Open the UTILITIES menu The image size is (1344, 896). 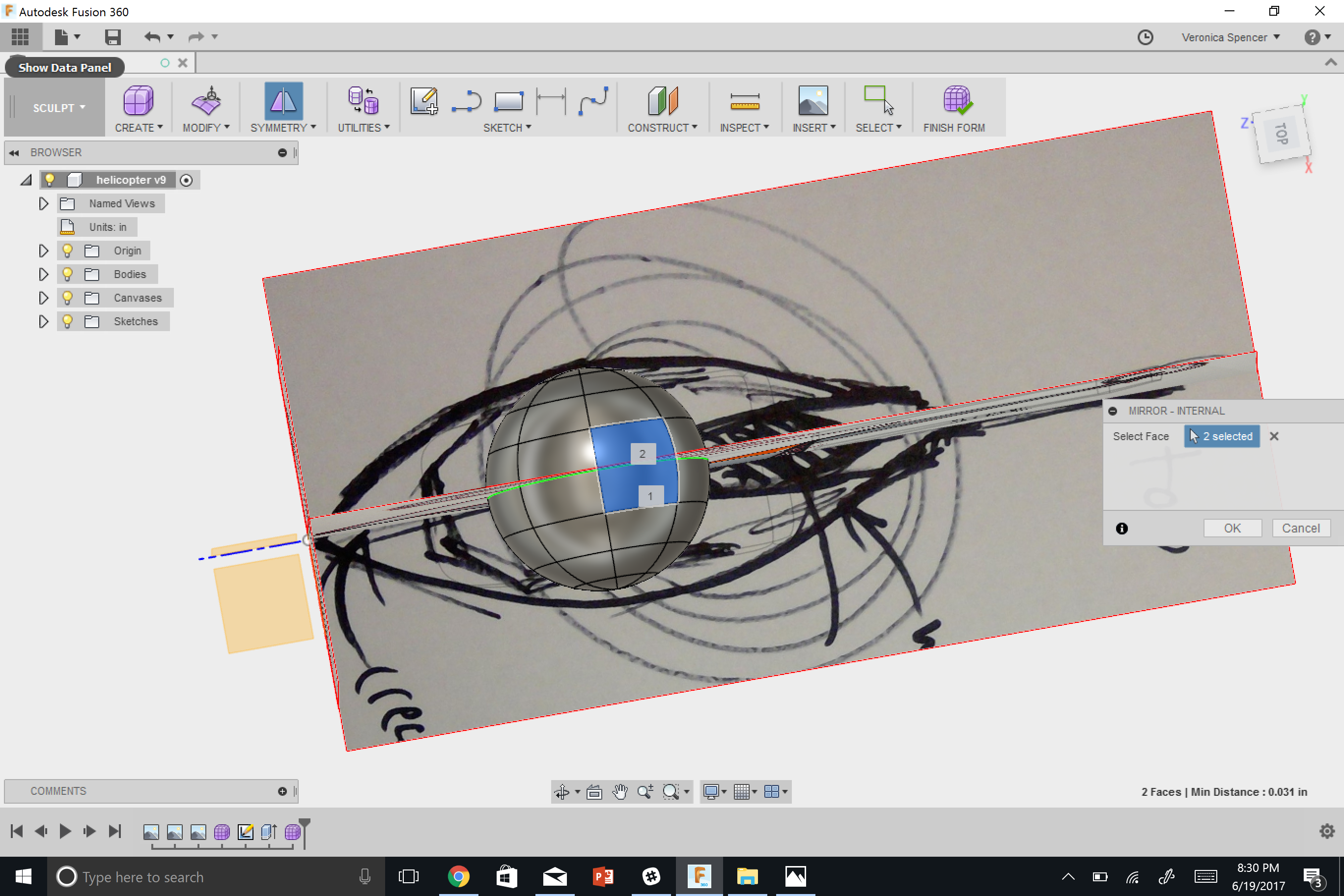click(364, 127)
